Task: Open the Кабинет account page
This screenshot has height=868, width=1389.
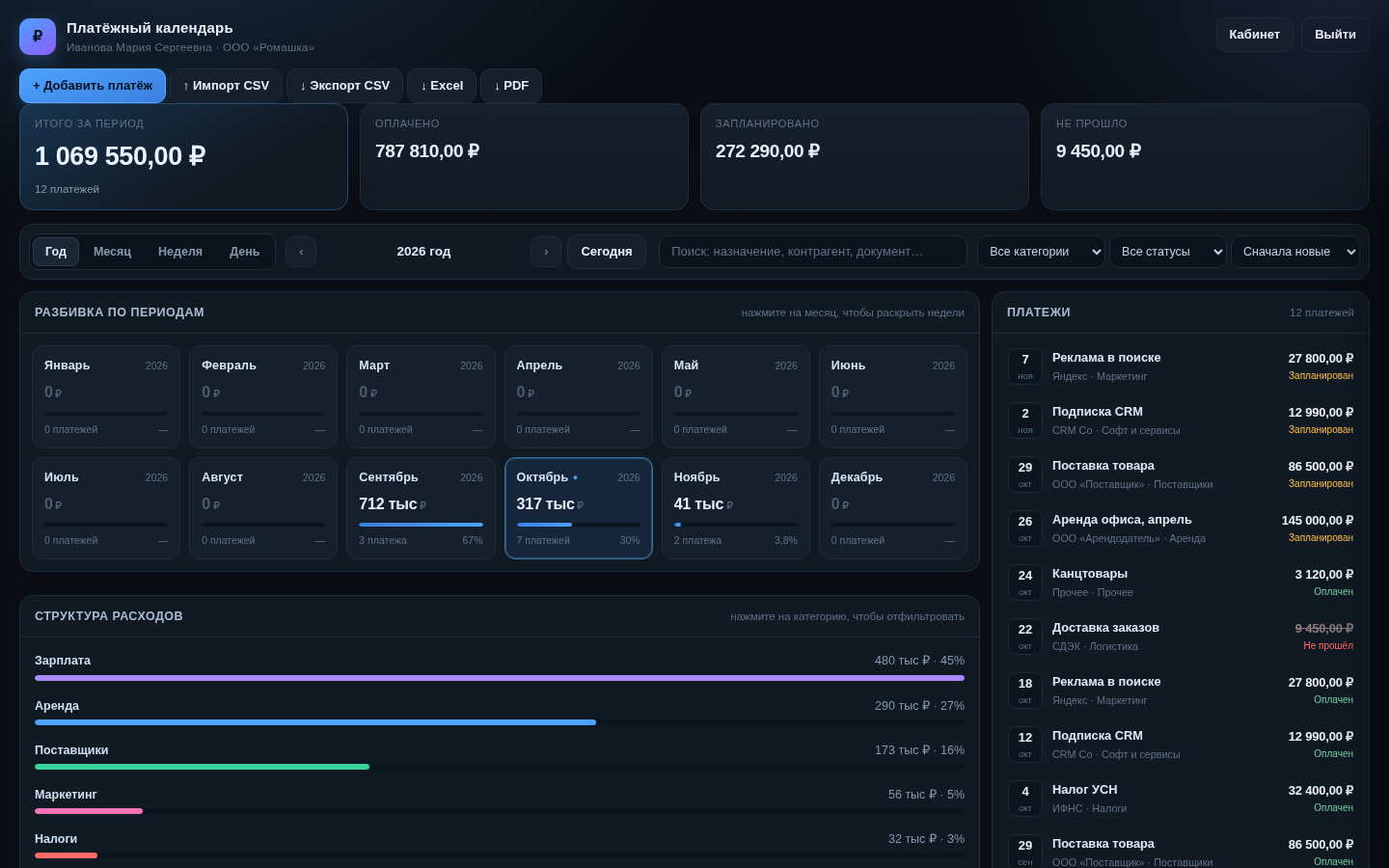Action: point(1254,35)
